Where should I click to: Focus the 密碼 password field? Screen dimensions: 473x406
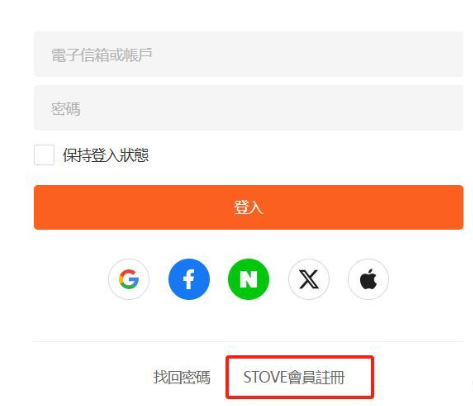pyautogui.click(x=249, y=108)
